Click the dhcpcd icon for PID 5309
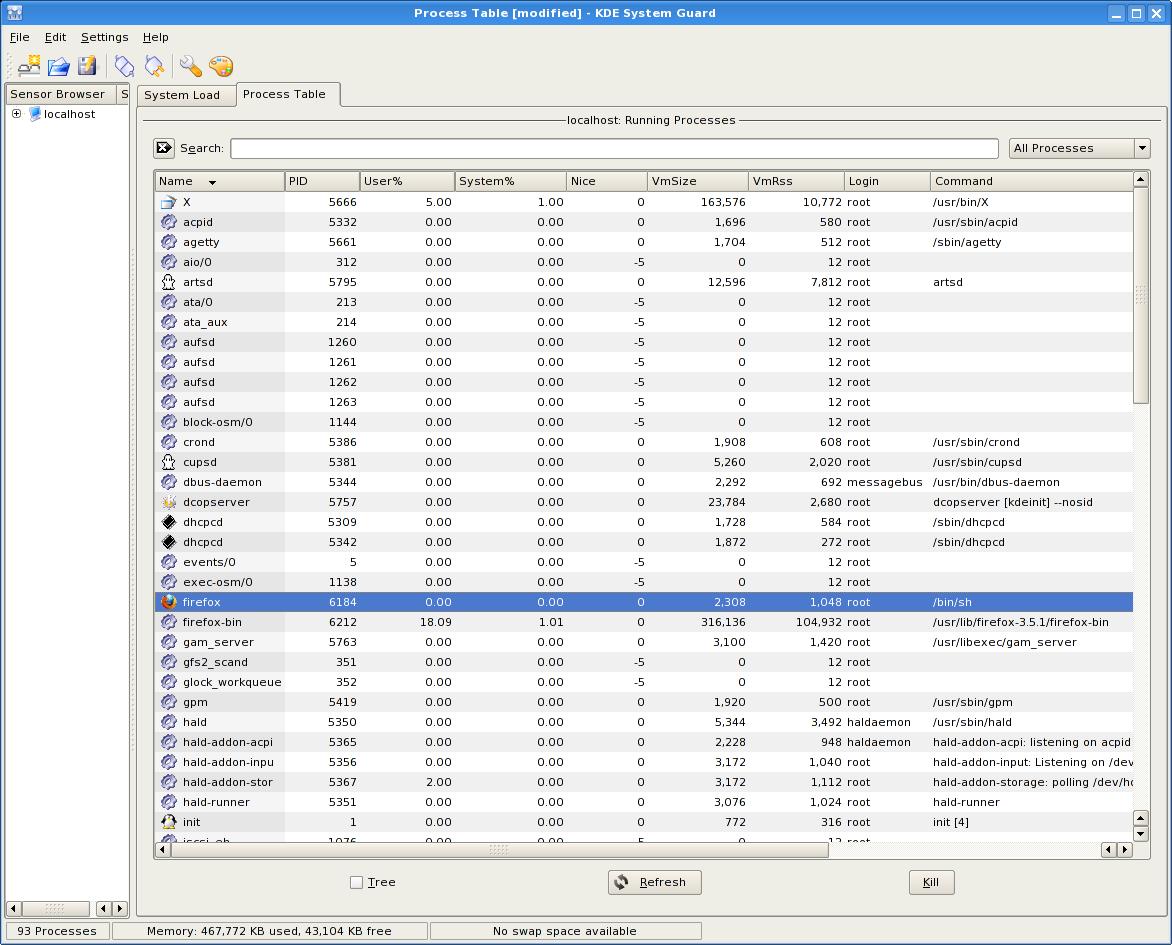This screenshot has height=945, width=1172. point(169,522)
